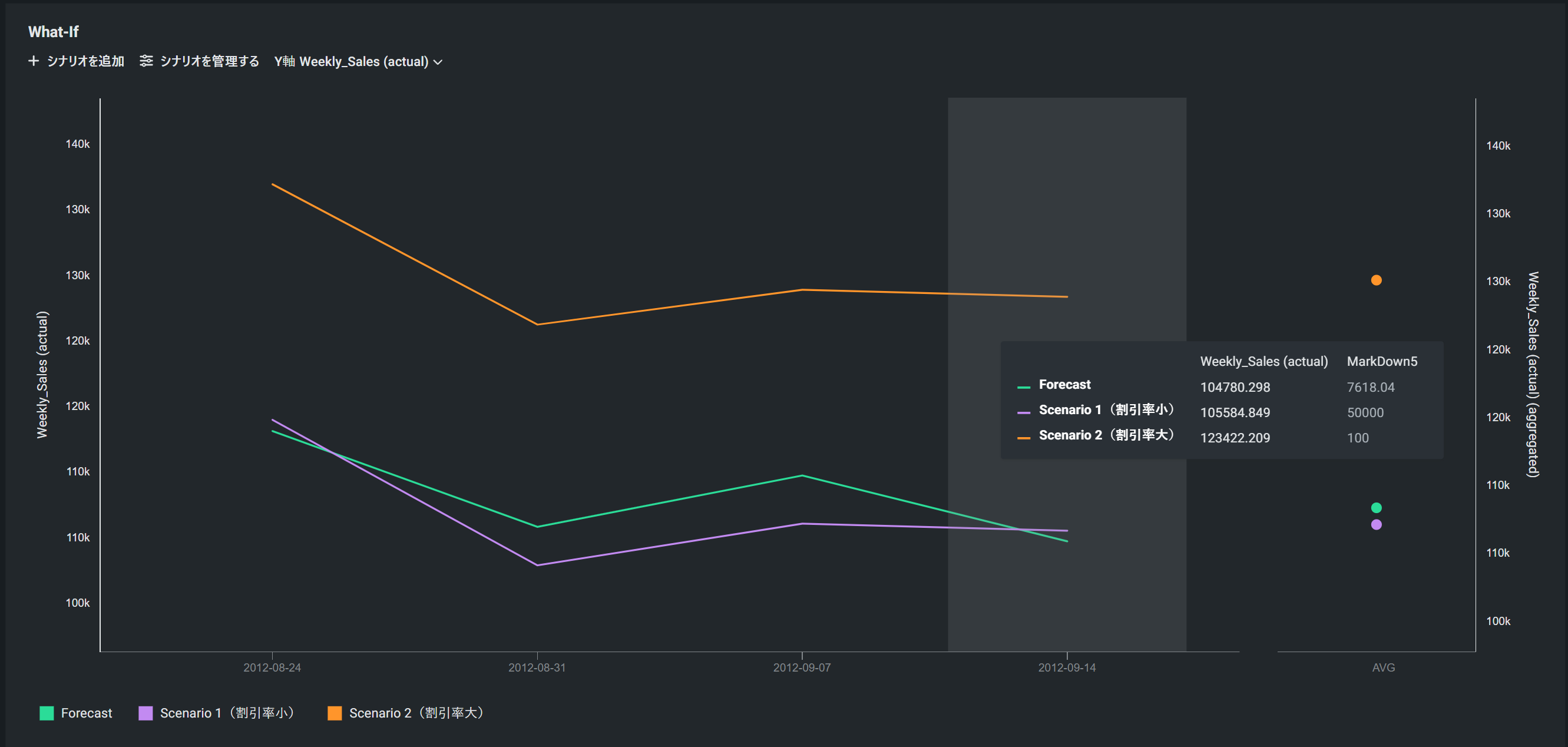The image size is (1568, 747).
Task: Click the 2012-08-31 x-axis date label
Action: pos(537,667)
